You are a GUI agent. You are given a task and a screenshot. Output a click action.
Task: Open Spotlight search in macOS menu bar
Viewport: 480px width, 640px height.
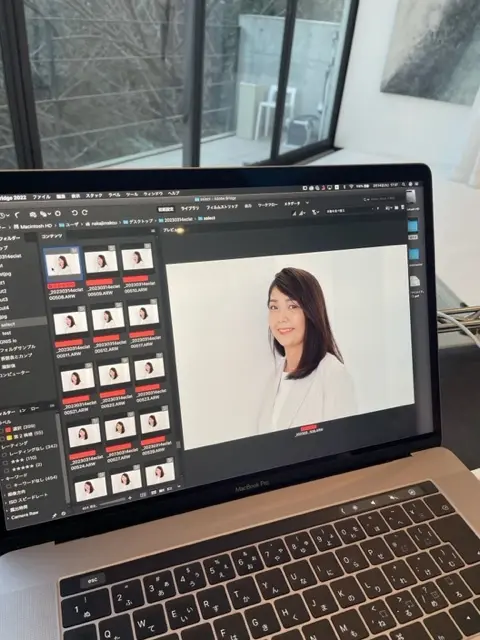(402, 185)
